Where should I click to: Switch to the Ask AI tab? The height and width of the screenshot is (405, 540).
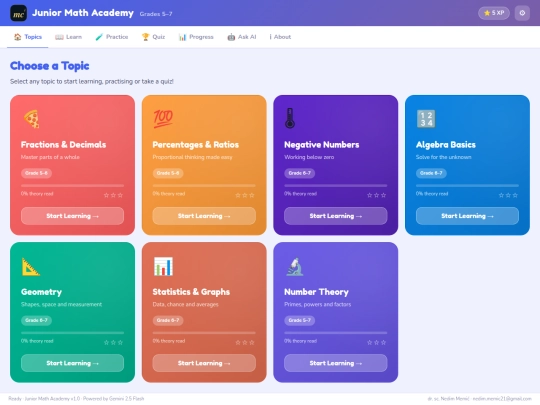(x=242, y=37)
